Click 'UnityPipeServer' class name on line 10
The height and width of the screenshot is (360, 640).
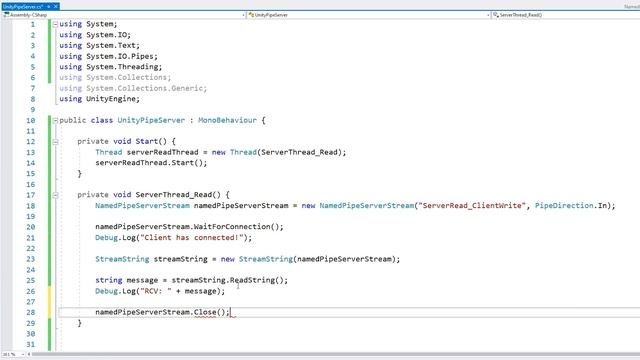tap(151, 120)
